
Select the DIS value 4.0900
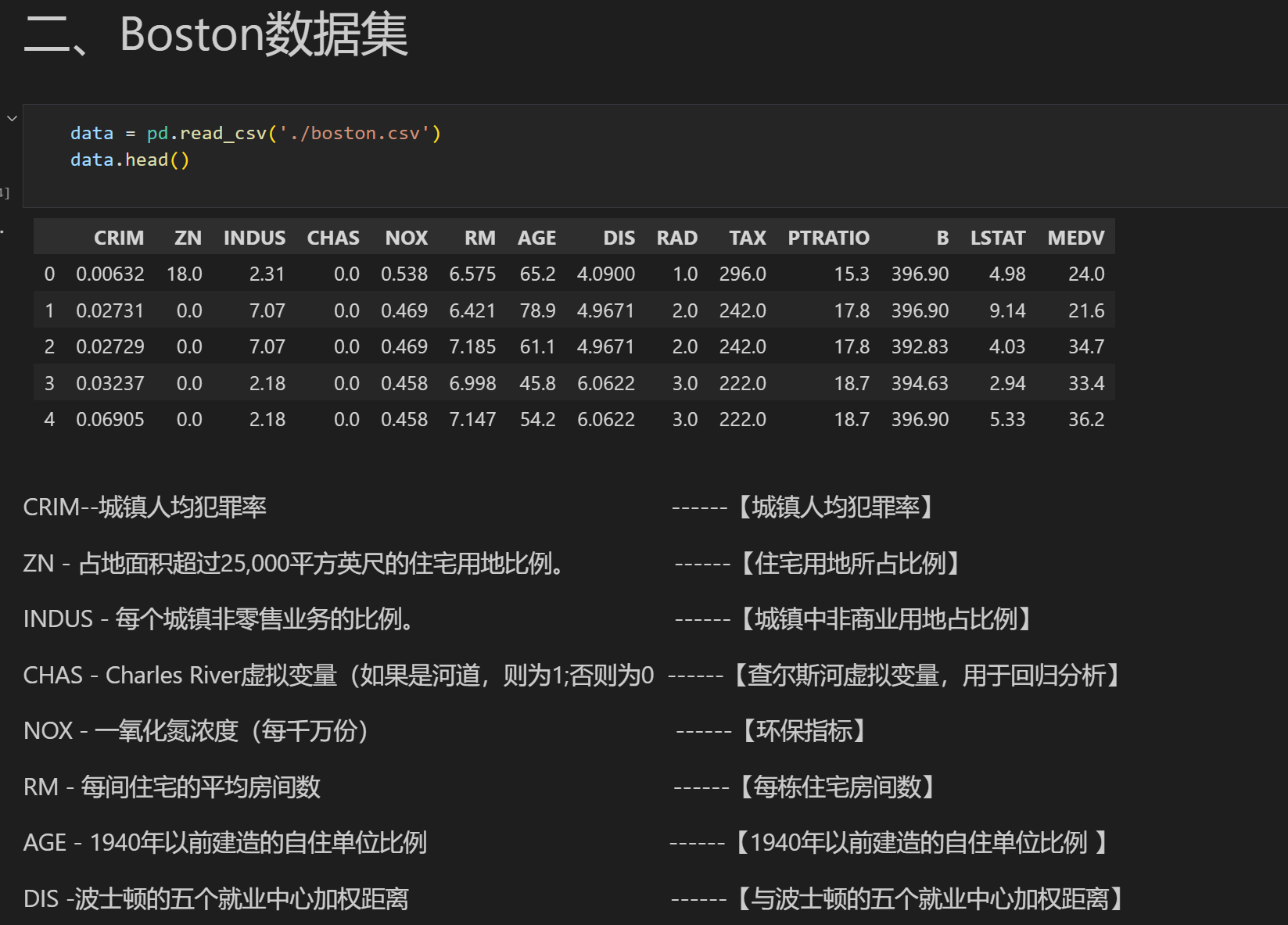click(x=606, y=274)
